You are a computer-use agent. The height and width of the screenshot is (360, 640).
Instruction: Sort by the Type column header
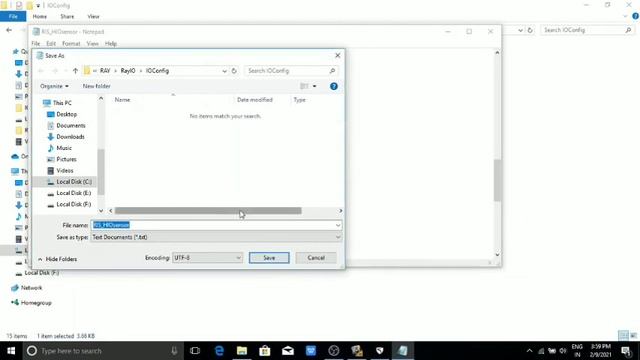[299, 100]
